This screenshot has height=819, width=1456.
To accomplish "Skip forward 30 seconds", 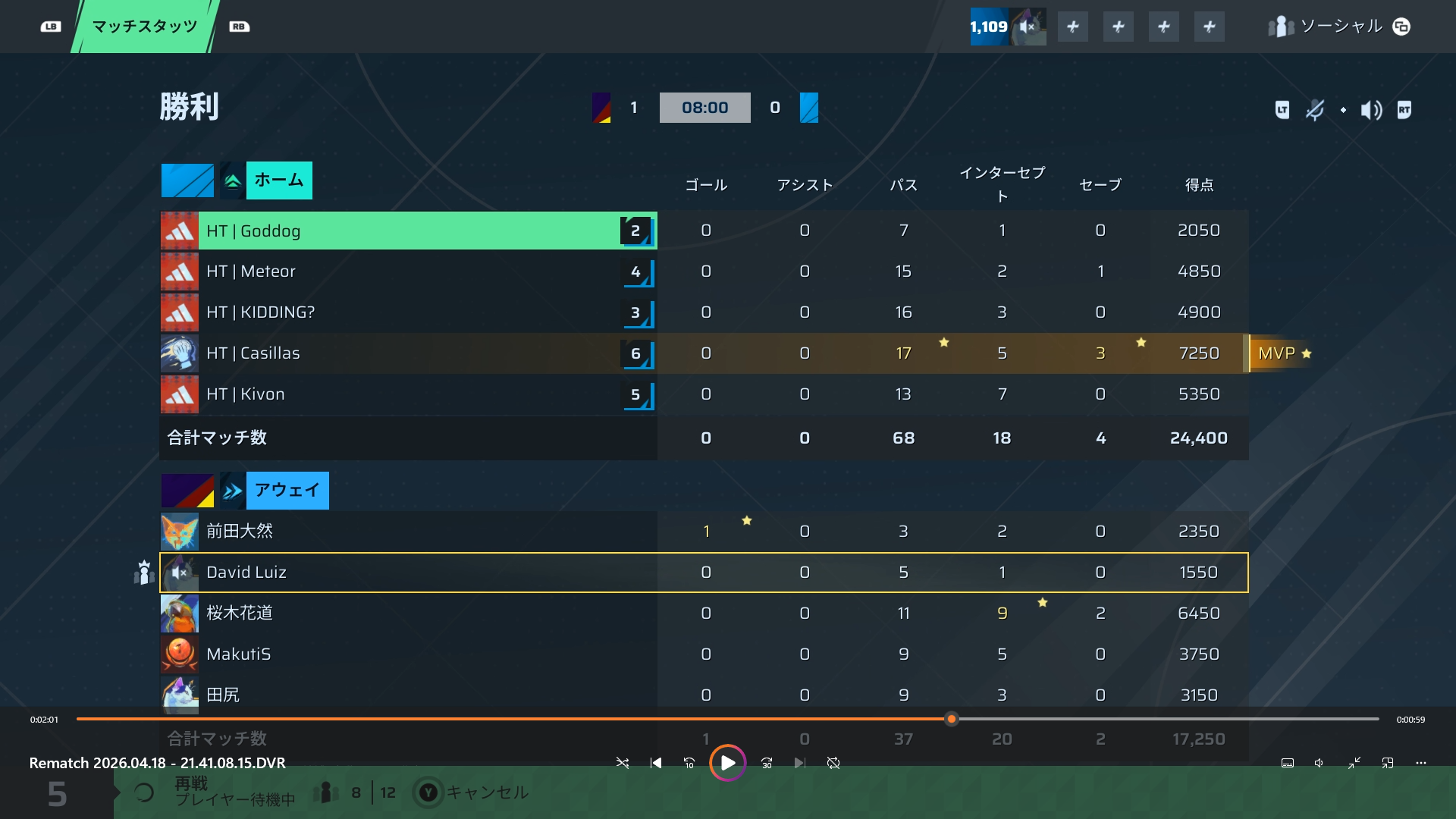I will tap(767, 763).
